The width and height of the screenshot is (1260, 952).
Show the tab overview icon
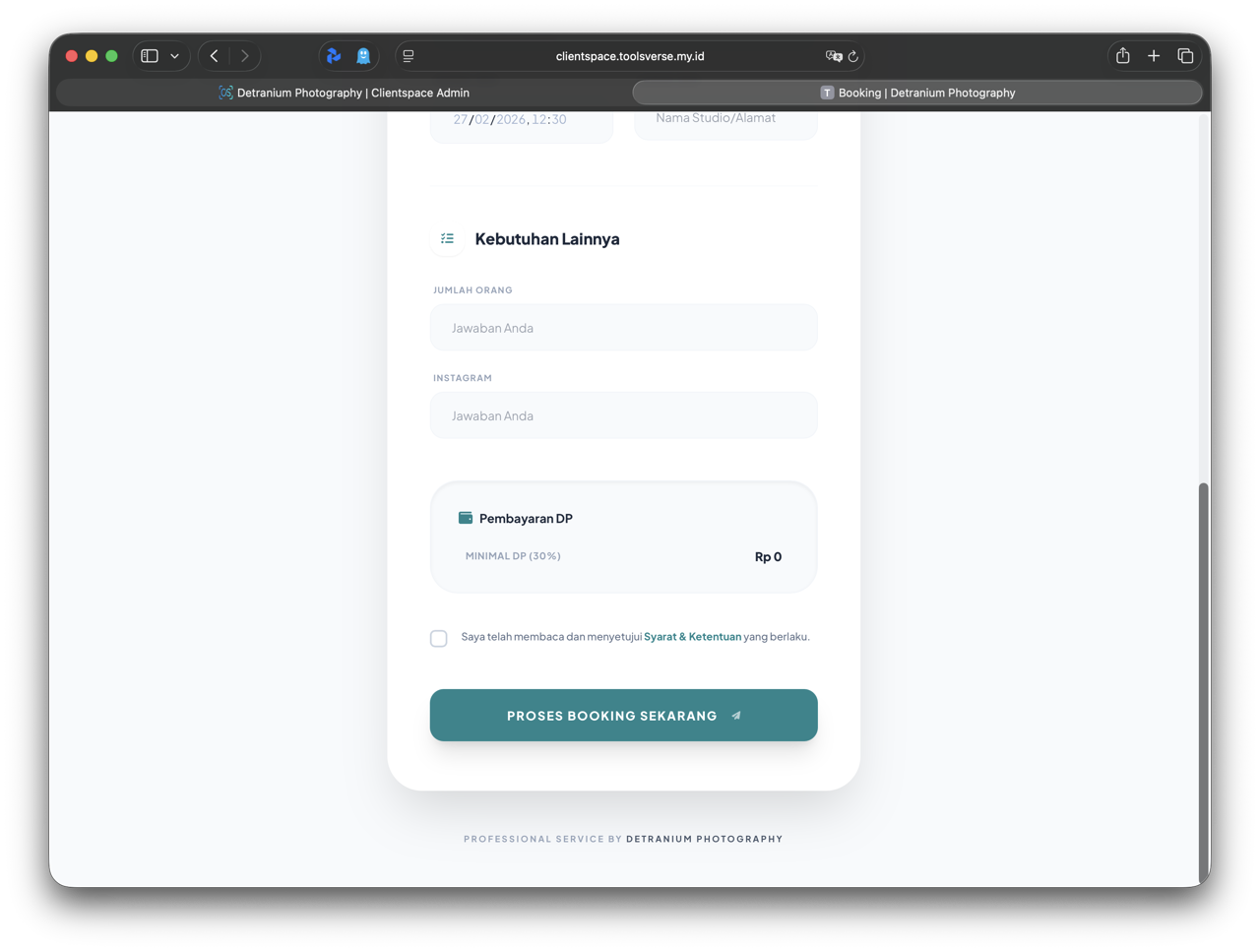coord(1185,56)
